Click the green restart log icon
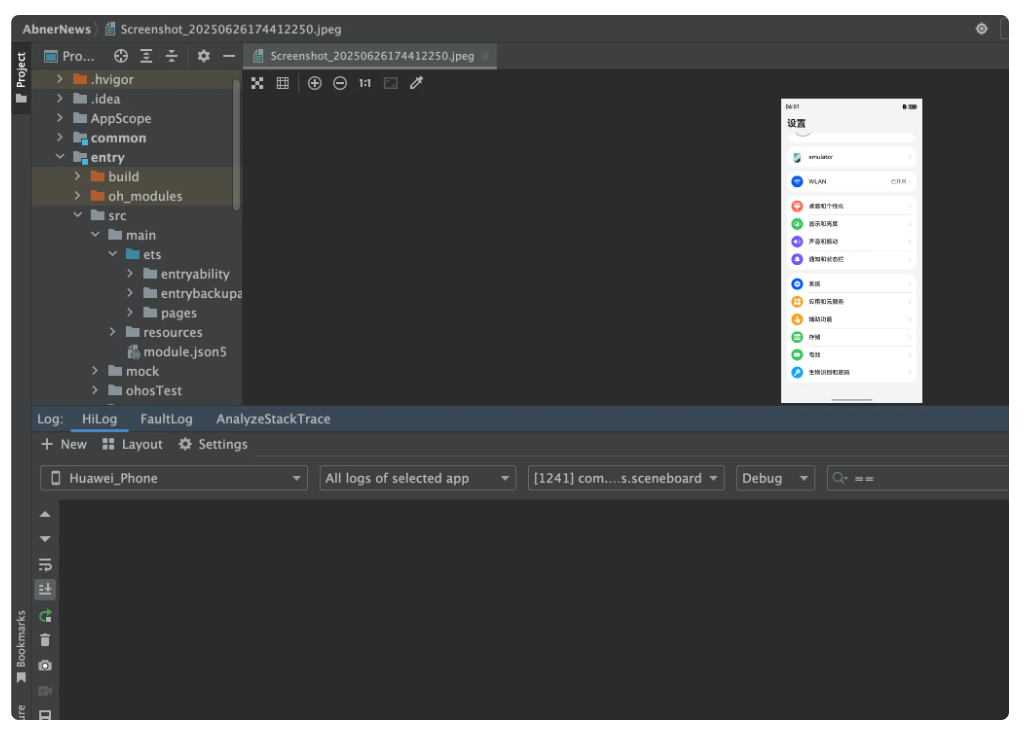The height and width of the screenshot is (736, 1026). [x=45, y=615]
